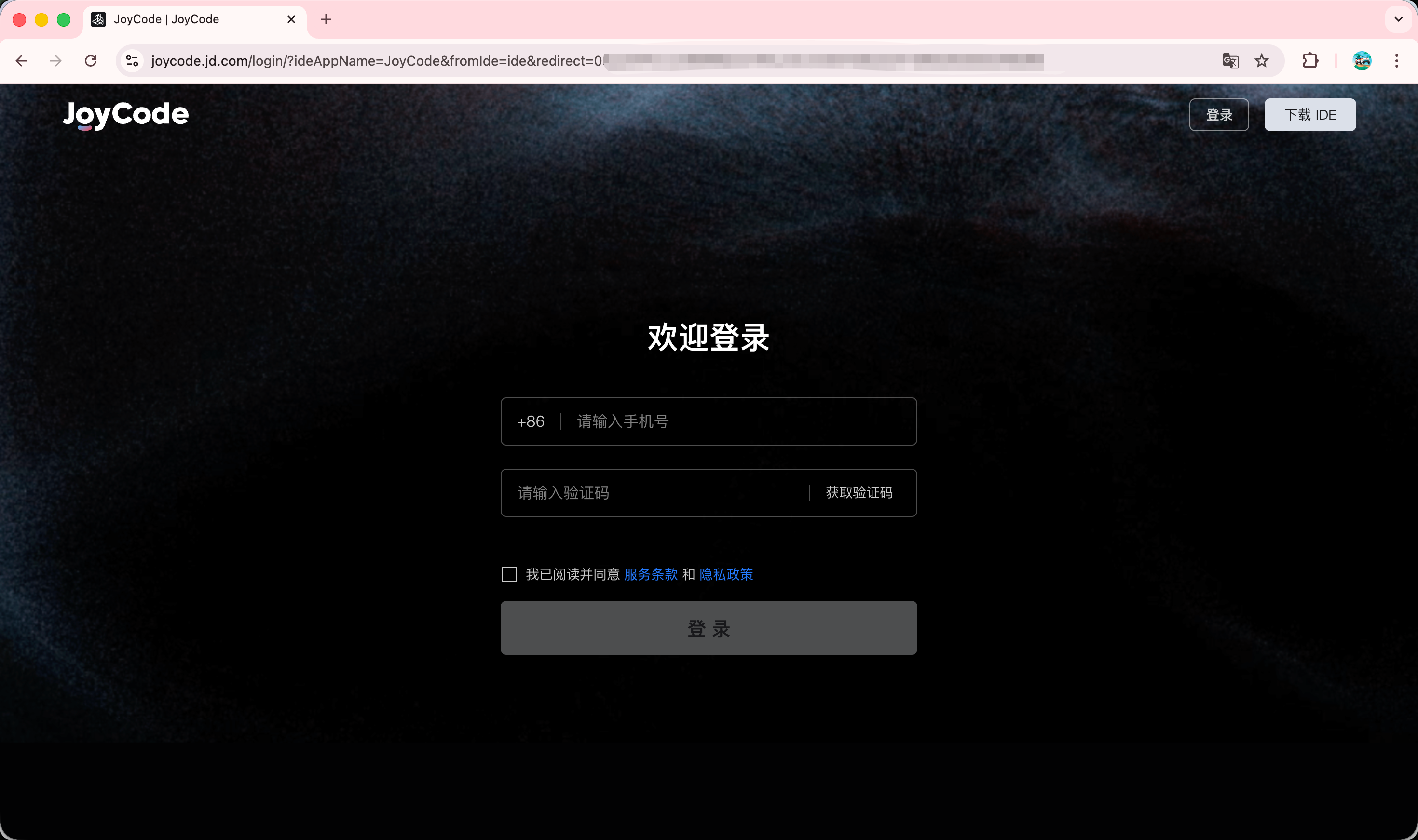The width and height of the screenshot is (1418, 840).
Task: Click the browser forward arrow
Action: point(55,61)
